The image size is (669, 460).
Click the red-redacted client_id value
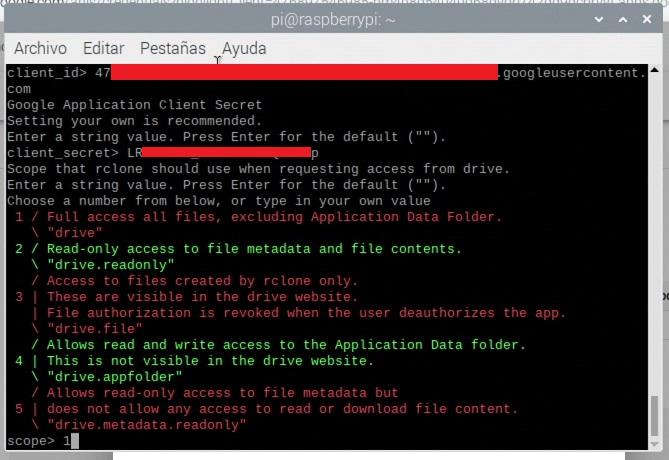(x=304, y=72)
